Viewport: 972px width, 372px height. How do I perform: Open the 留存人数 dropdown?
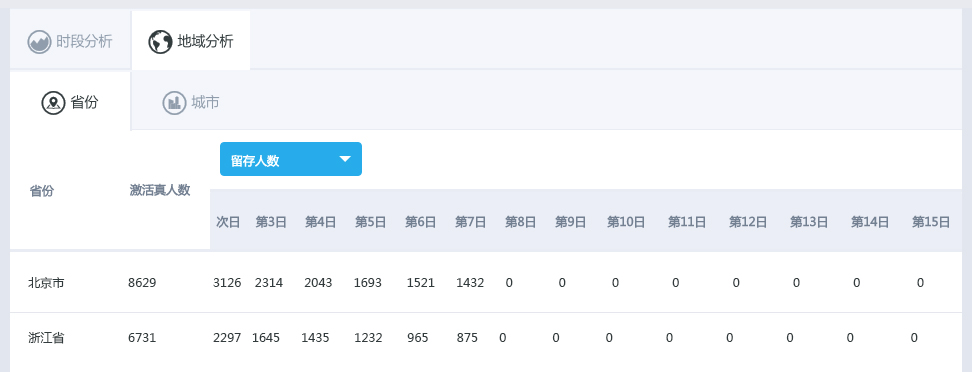coord(291,159)
